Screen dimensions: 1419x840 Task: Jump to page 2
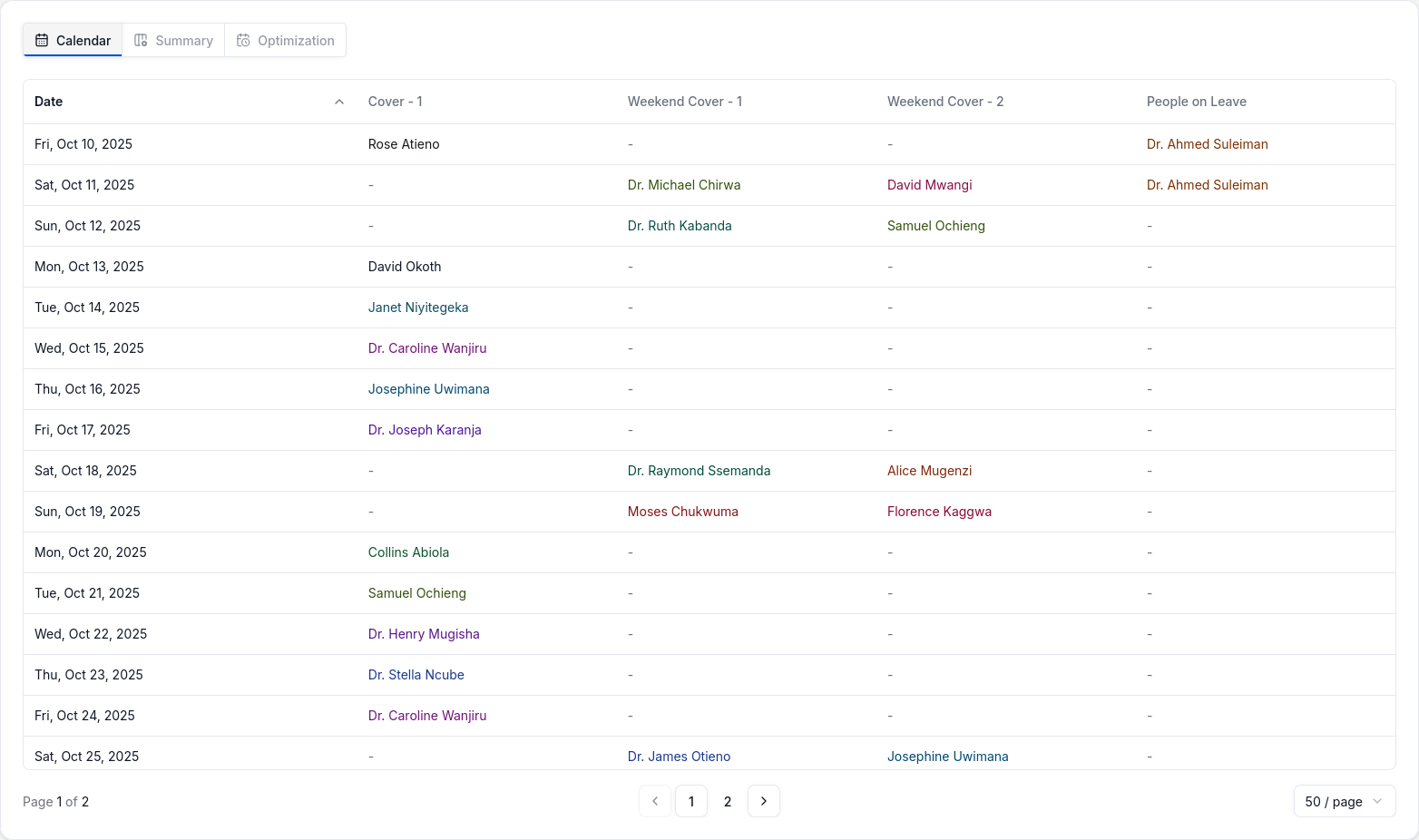pos(728,801)
